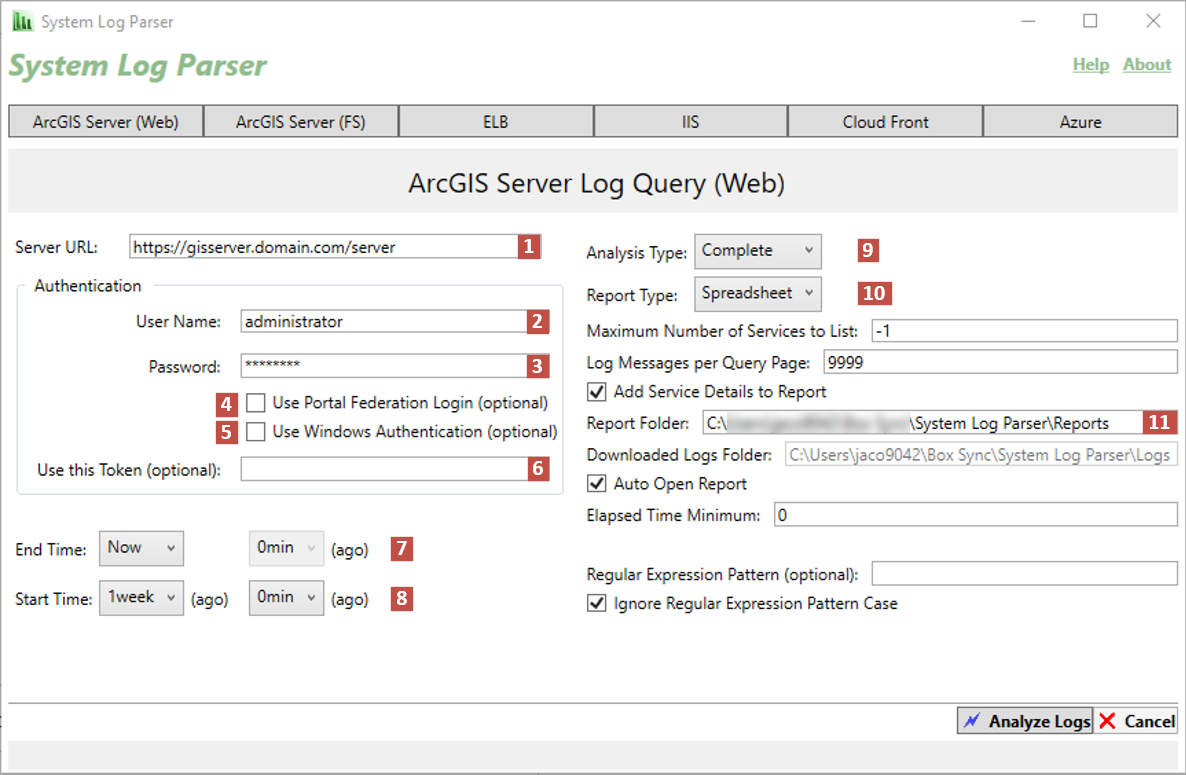Close the System Log Parser window
Image resolution: width=1186 pixels, height=775 pixels.
click(1153, 21)
